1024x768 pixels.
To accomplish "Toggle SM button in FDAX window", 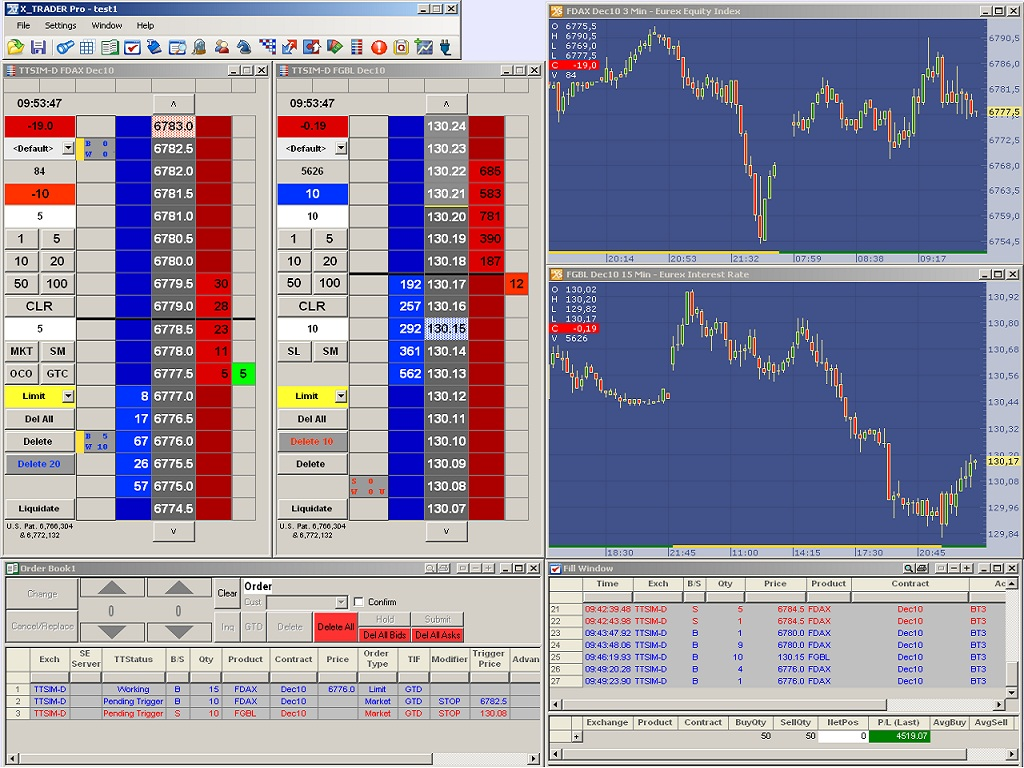I will (57, 351).
